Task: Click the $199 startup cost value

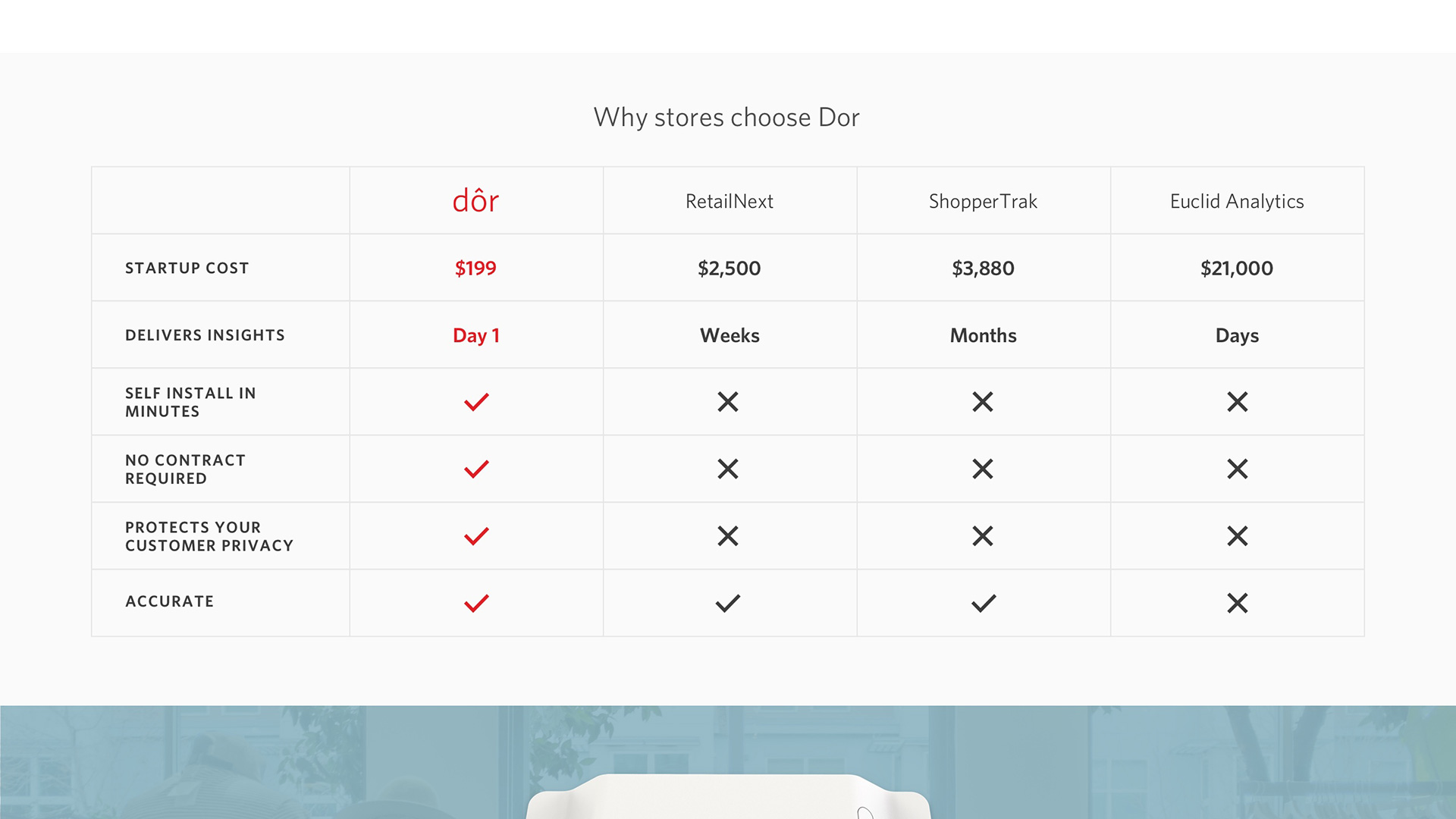Action: (x=475, y=268)
